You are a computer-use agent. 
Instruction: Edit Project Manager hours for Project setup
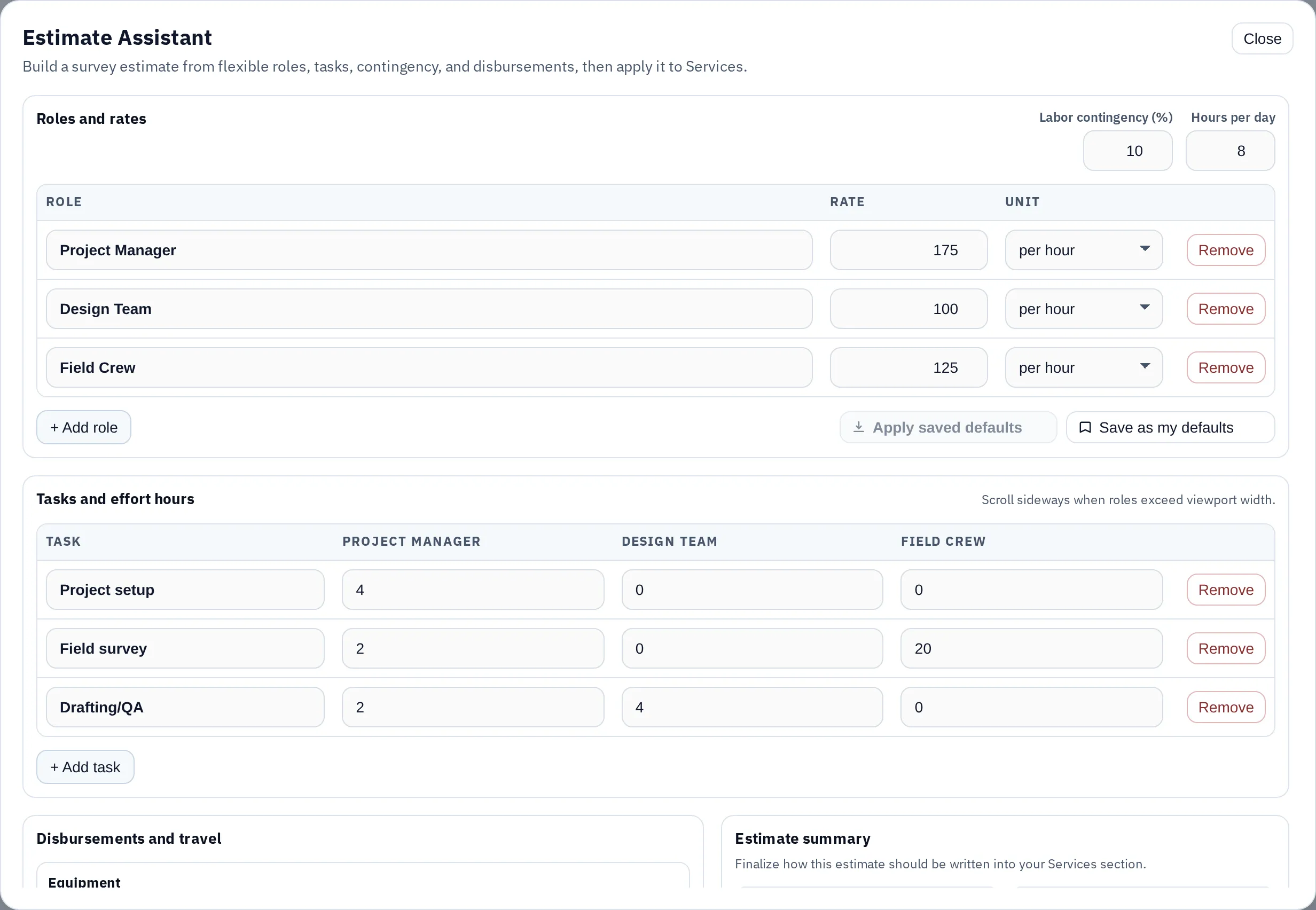click(x=472, y=590)
